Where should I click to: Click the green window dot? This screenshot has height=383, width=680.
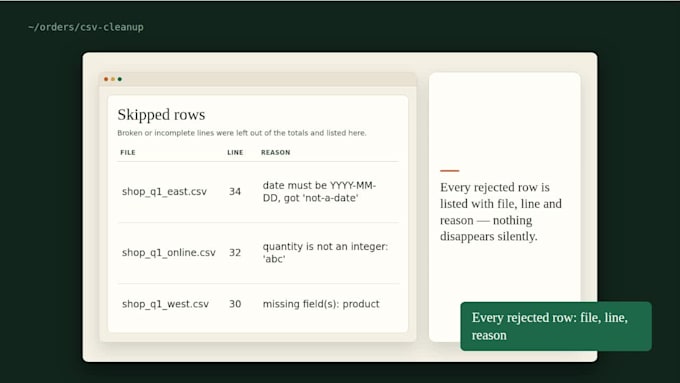pos(120,79)
